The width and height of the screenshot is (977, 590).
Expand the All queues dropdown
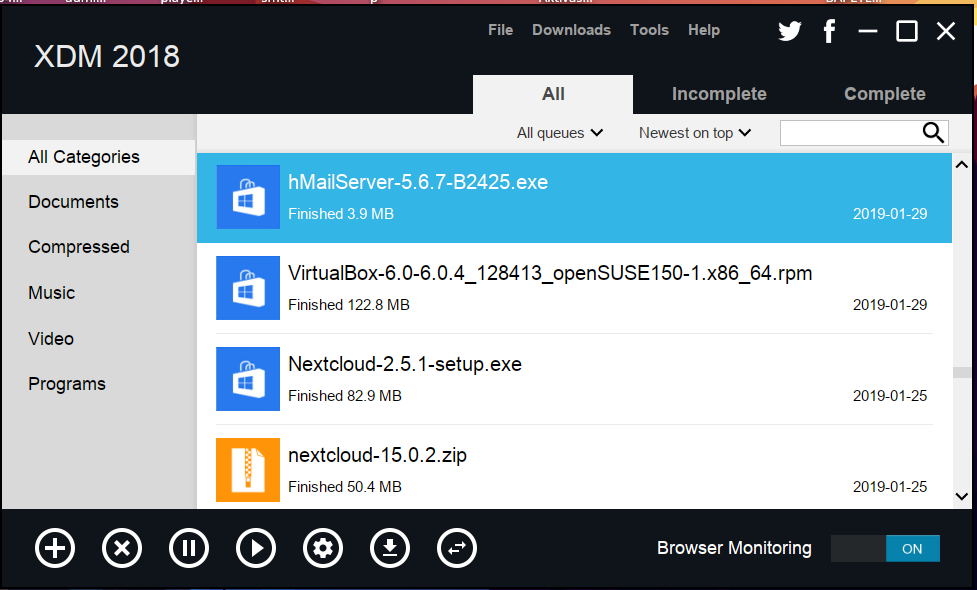tap(560, 133)
